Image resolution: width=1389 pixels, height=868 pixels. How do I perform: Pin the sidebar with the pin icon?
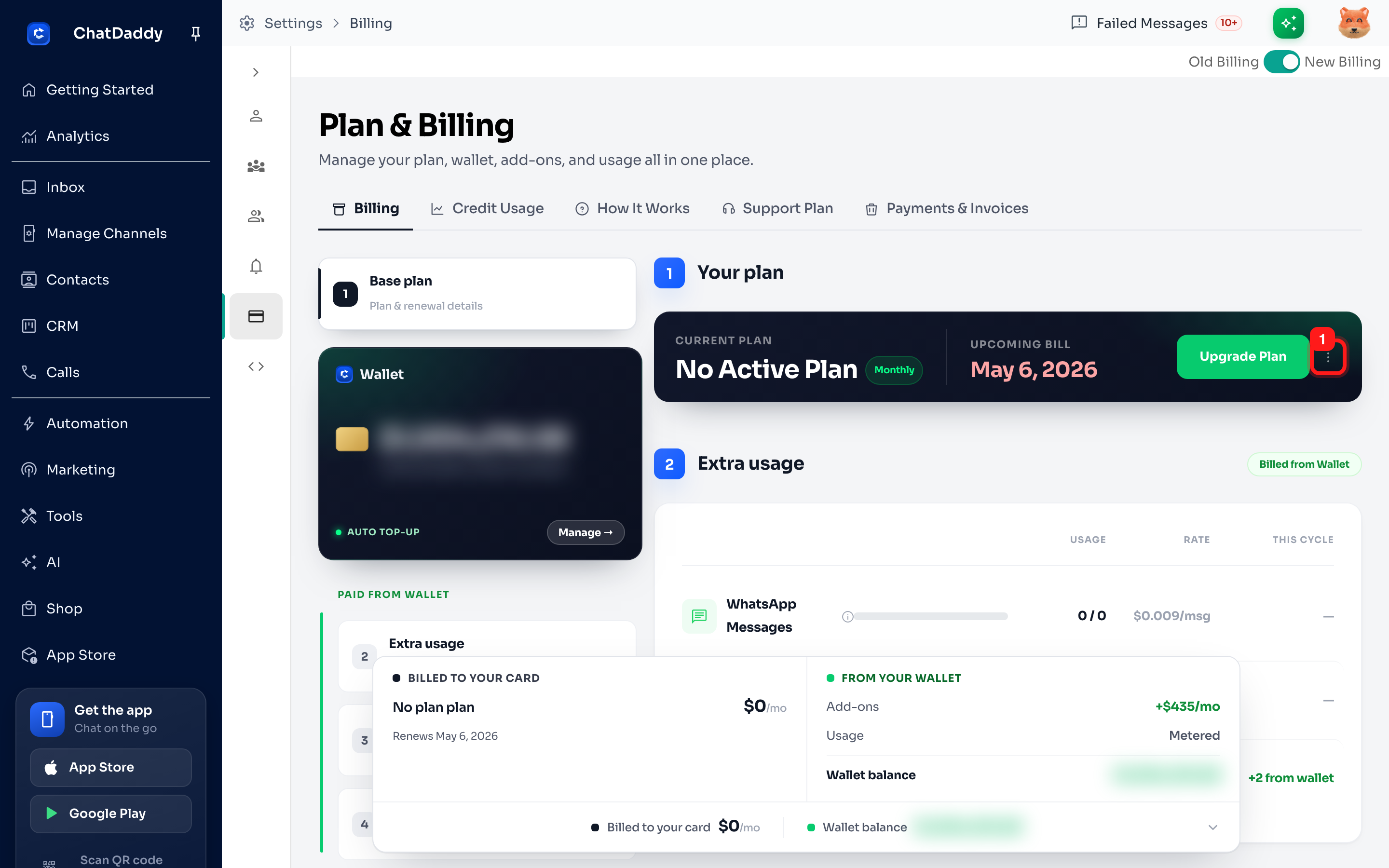click(196, 33)
